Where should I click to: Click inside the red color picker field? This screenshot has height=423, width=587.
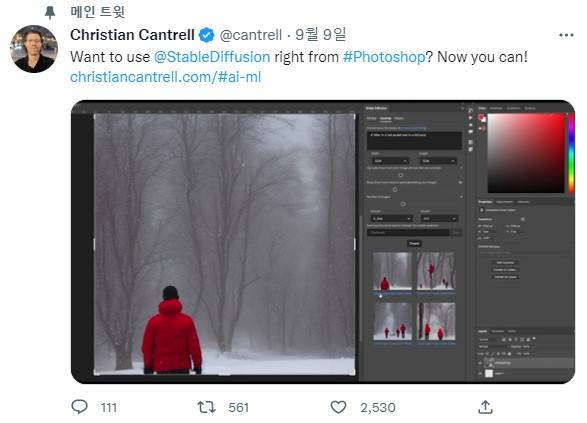pos(526,153)
